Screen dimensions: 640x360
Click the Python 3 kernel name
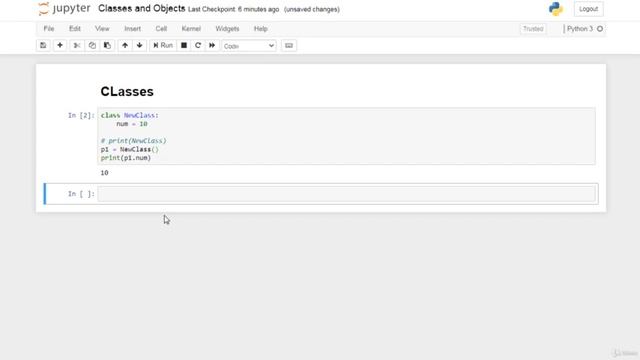tap(580, 29)
